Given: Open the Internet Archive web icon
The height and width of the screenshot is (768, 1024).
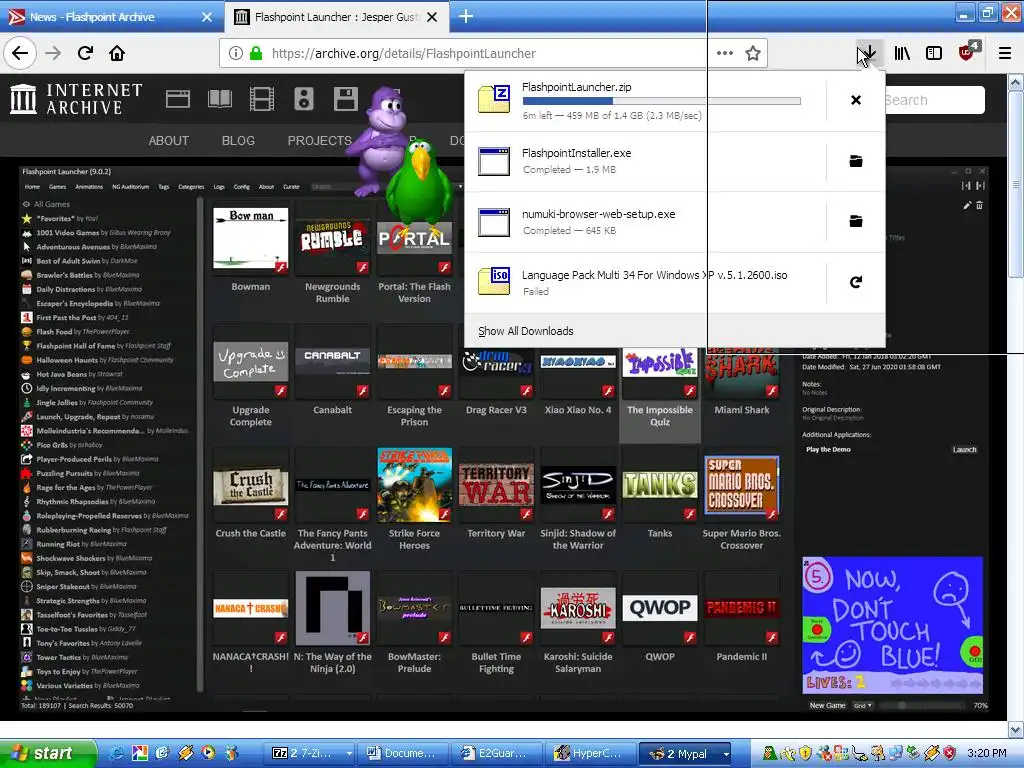Looking at the screenshot, I should pyautogui.click(x=178, y=99).
